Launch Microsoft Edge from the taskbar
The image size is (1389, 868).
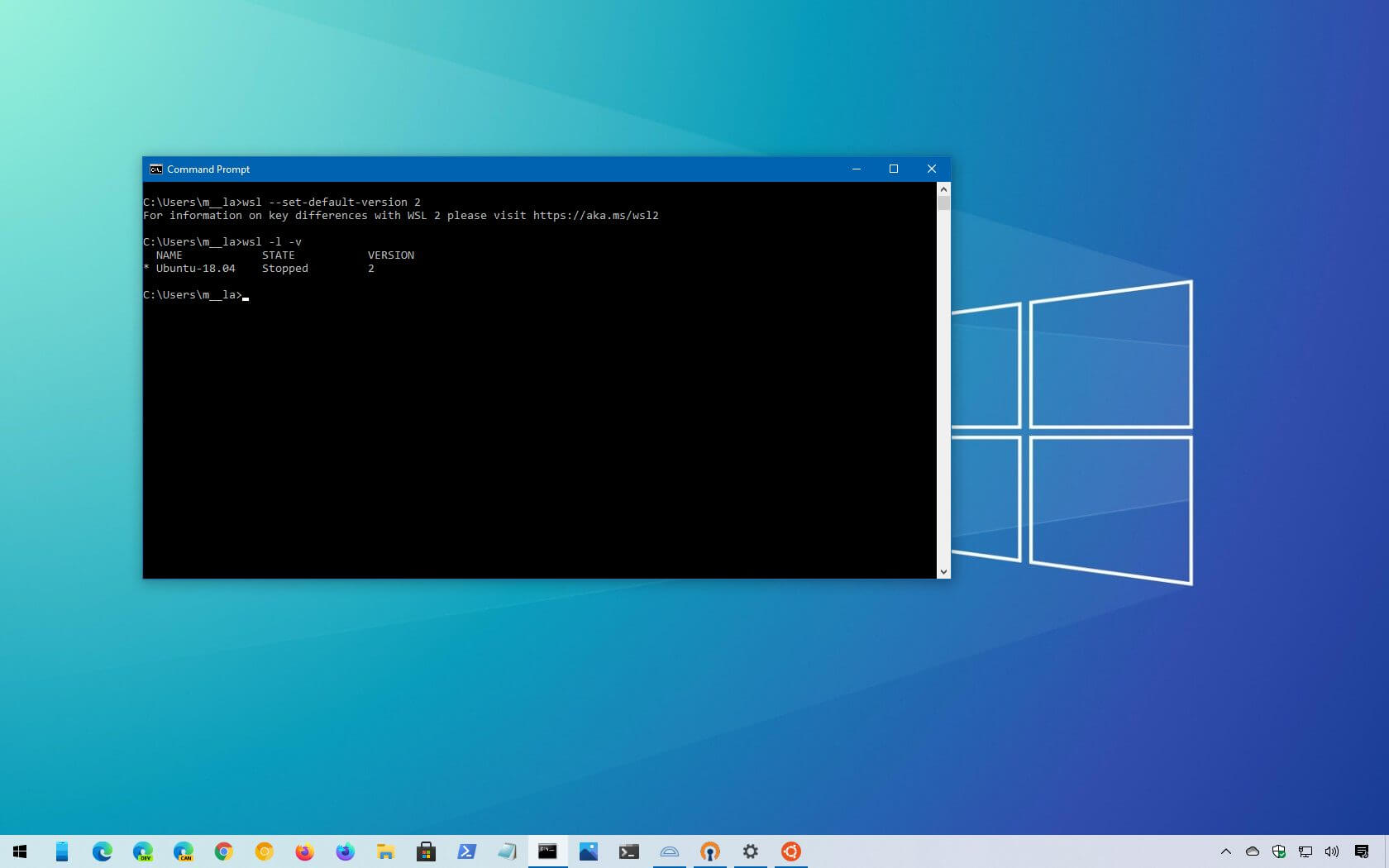coord(102,851)
